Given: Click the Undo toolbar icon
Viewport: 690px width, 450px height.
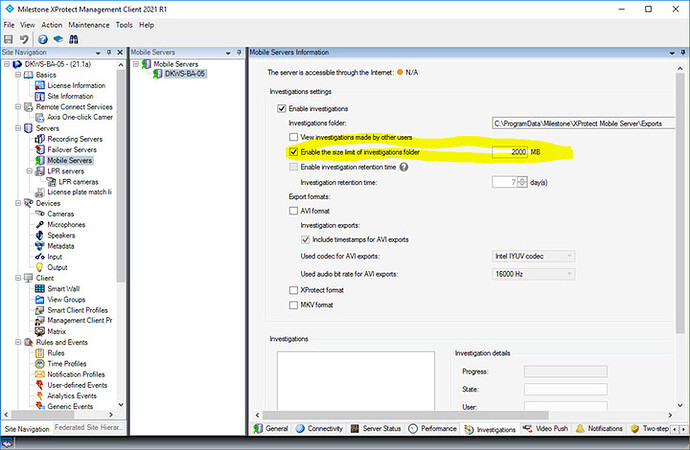Looking at the screenshot, I should tap(23, 38).
